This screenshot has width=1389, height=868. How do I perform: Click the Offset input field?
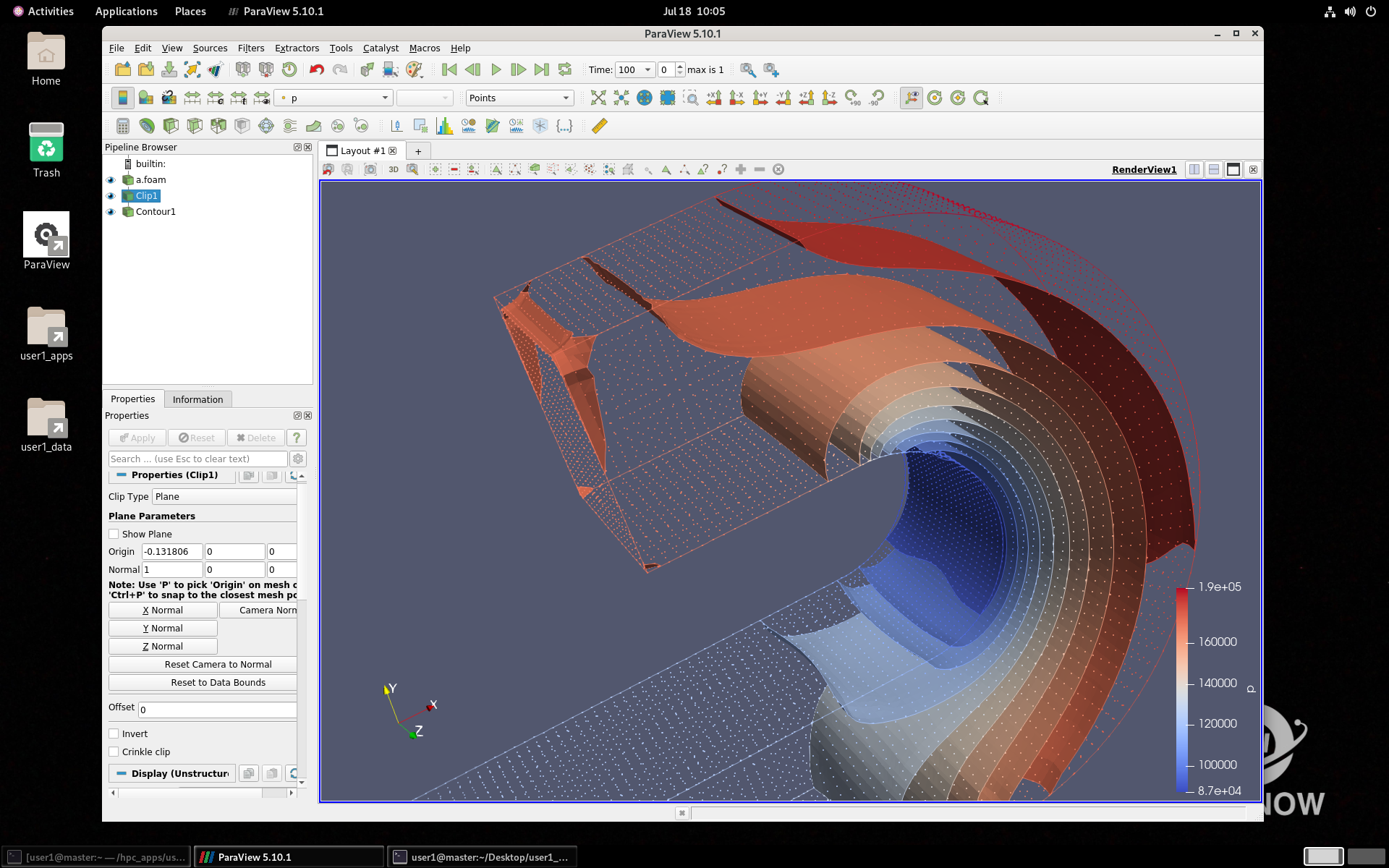(x=217, y=710)
